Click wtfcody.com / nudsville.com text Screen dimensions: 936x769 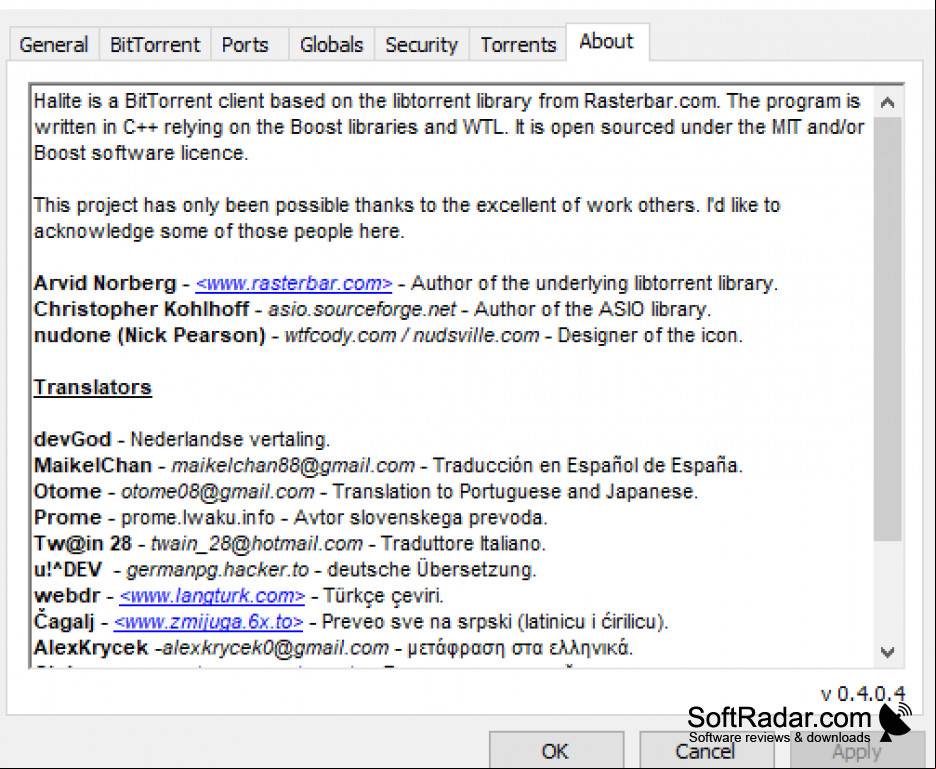(412, 336)
